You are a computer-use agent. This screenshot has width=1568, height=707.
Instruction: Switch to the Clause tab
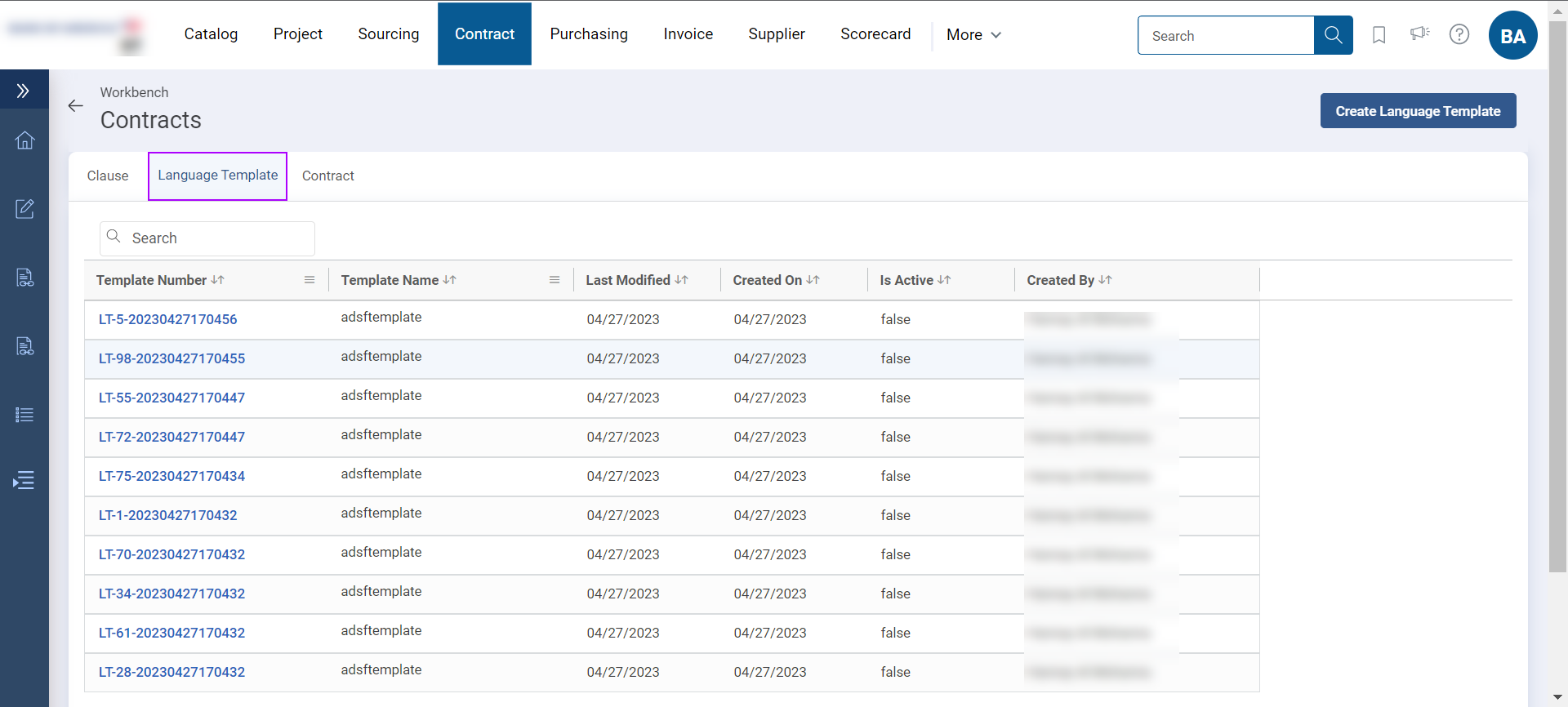pyautogui.click(x=108, y=176)
